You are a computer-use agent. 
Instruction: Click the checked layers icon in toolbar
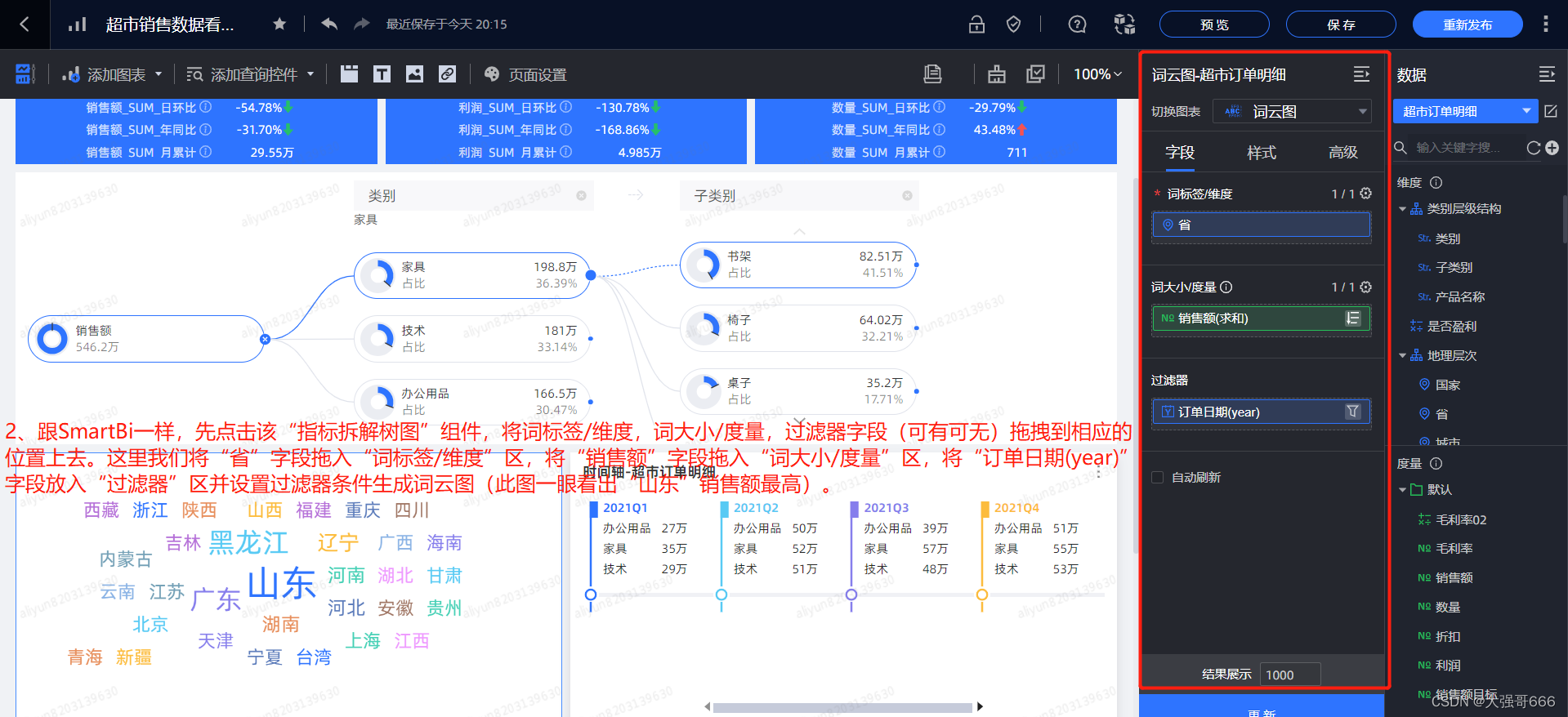[1035, 74]
